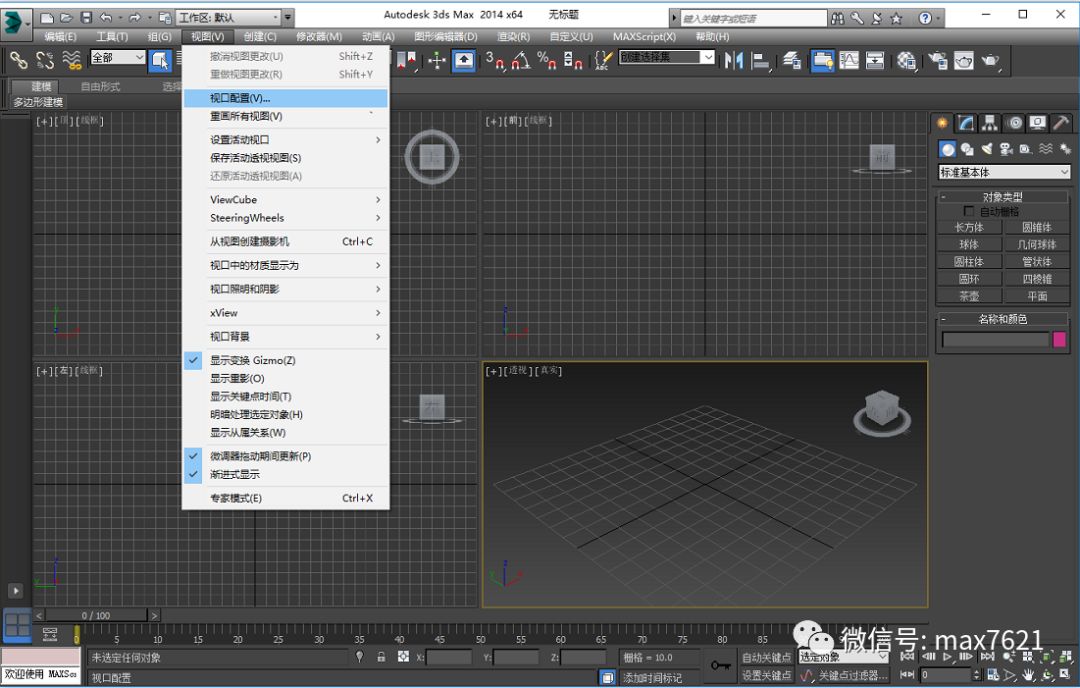The image size is (1080, 688).
Task: Select the Cameras category icon
Action: pyautogui.click(x=1006, y=149)
